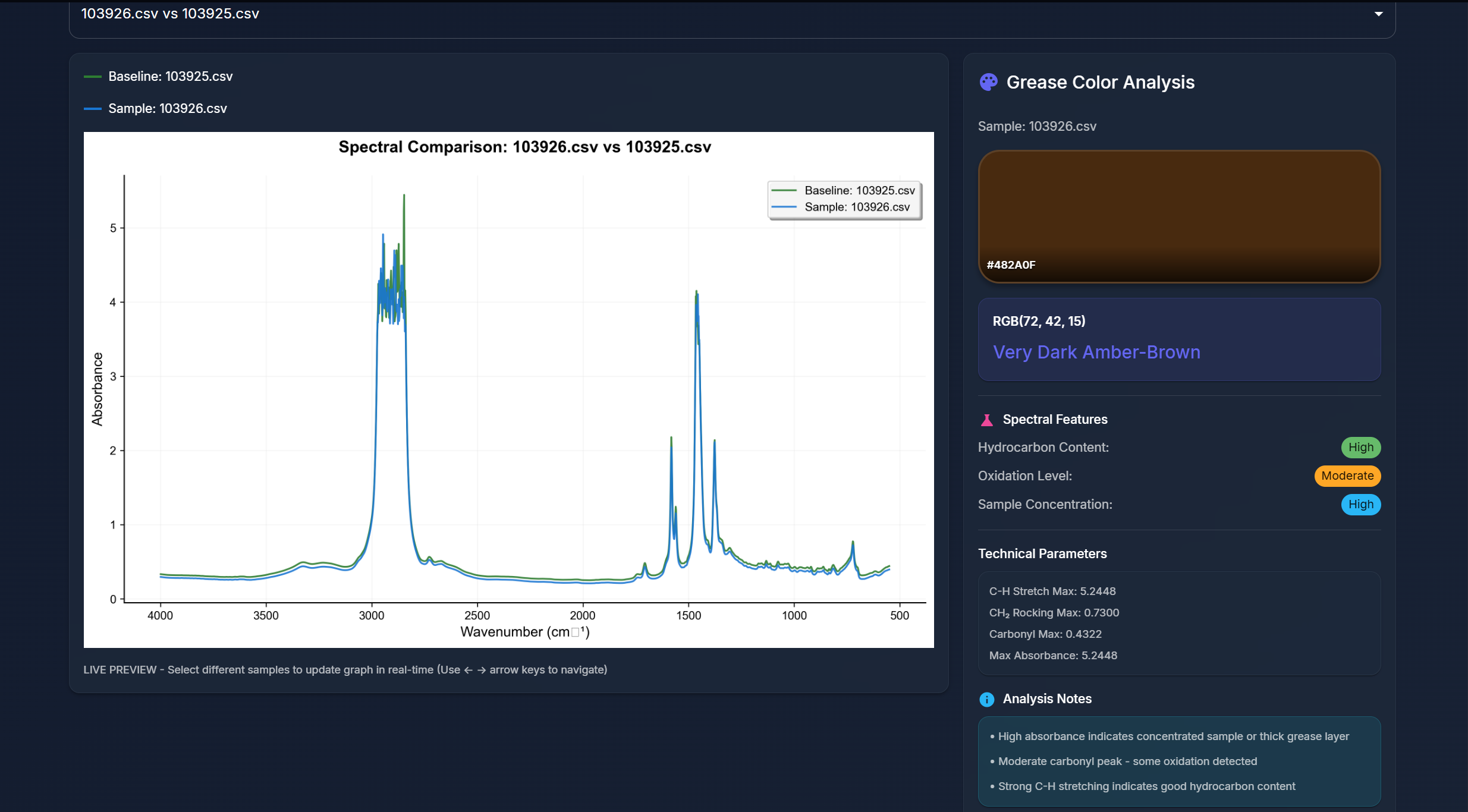Click the RGB(72, 42, 15) value text
This screenshot has height=812, width=1468.
click(x=1039, y=322)
